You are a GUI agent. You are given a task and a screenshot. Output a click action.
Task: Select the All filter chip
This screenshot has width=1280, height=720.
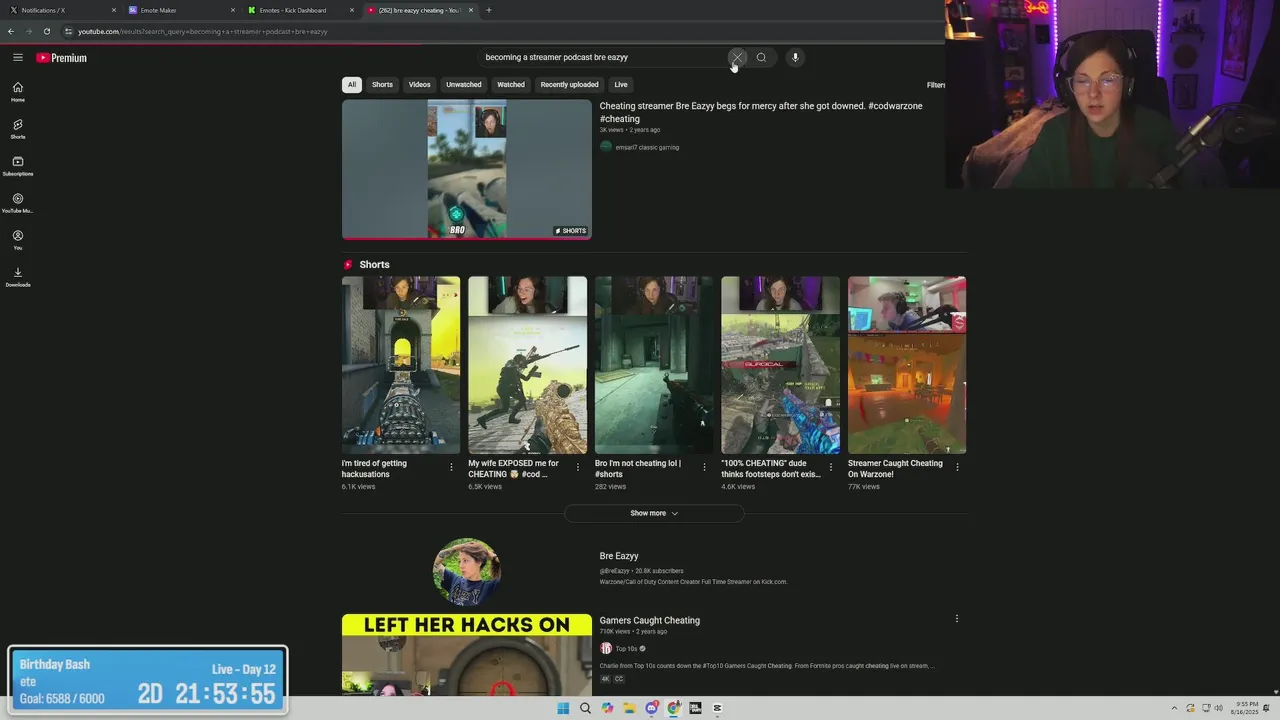[x=352, y=85]
